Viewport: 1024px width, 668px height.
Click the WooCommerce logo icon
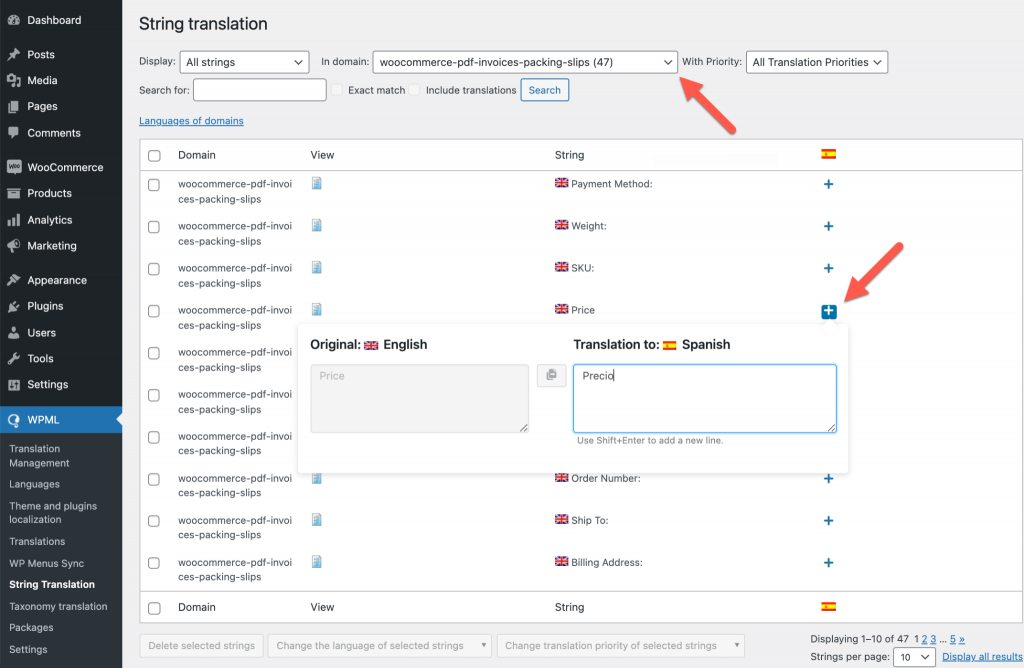14,167
